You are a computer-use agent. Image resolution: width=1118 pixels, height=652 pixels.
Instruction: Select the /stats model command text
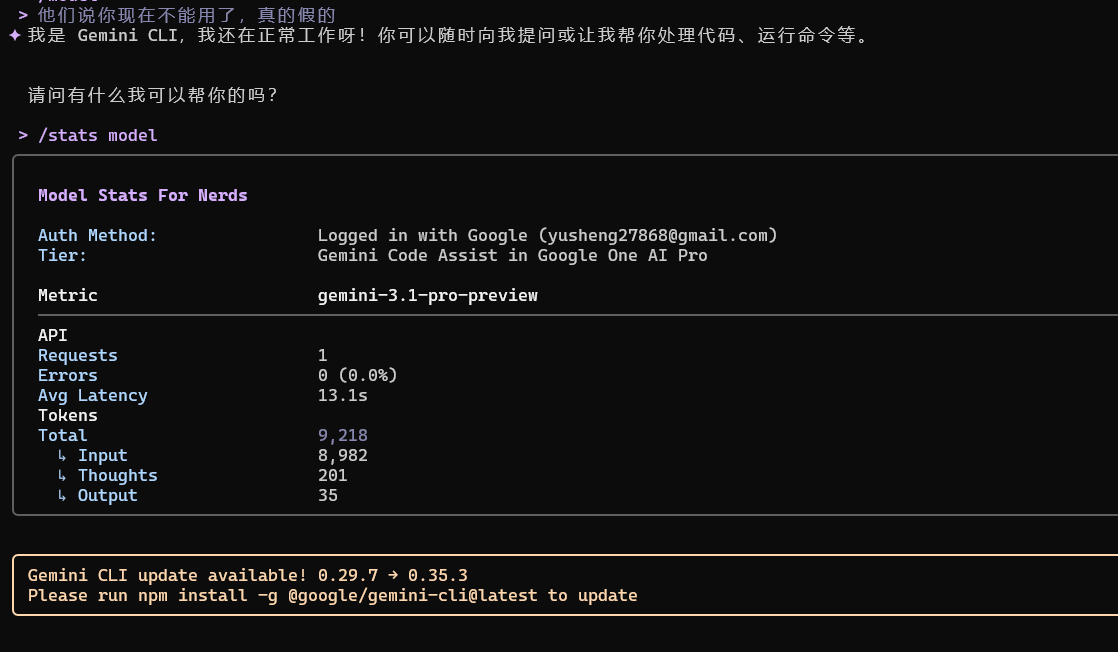[x=98, y=136]
